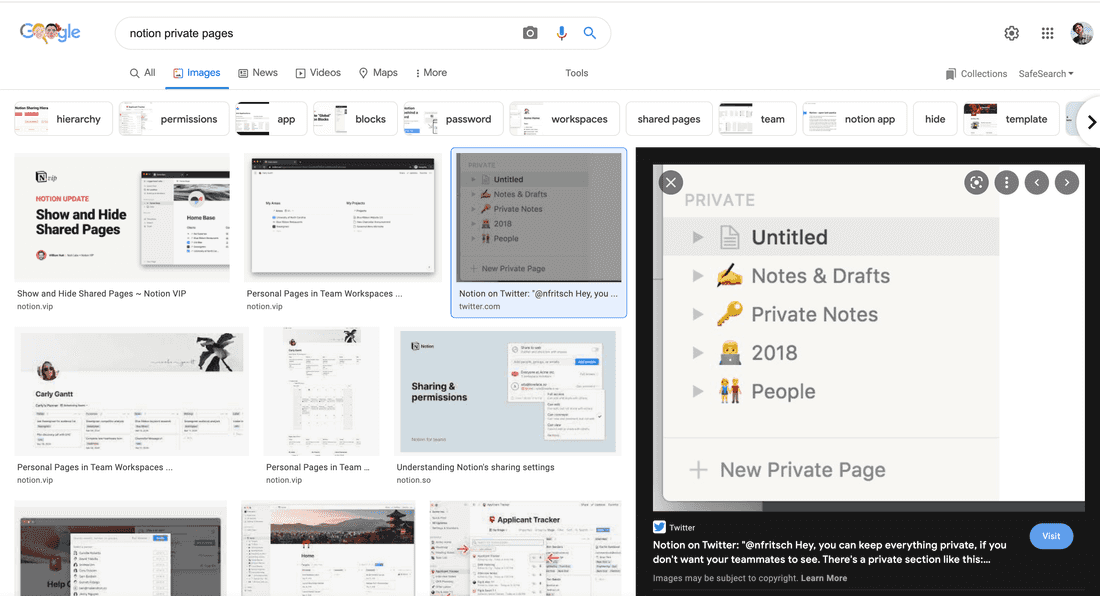Viewport: 1100px width, 596px height.
Task: Open Collections from the results toolbar
Action: [x=976, y=73]
